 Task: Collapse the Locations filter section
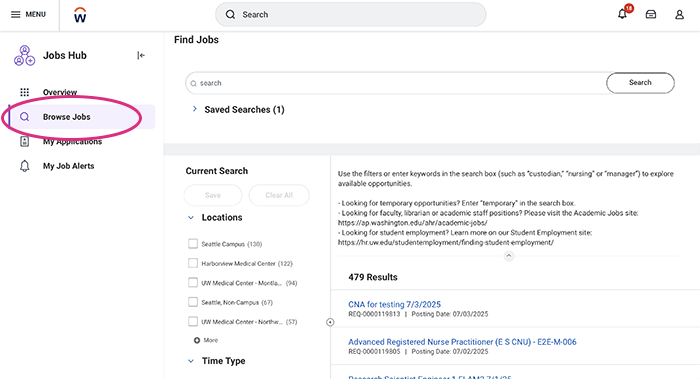coord(191,218)
